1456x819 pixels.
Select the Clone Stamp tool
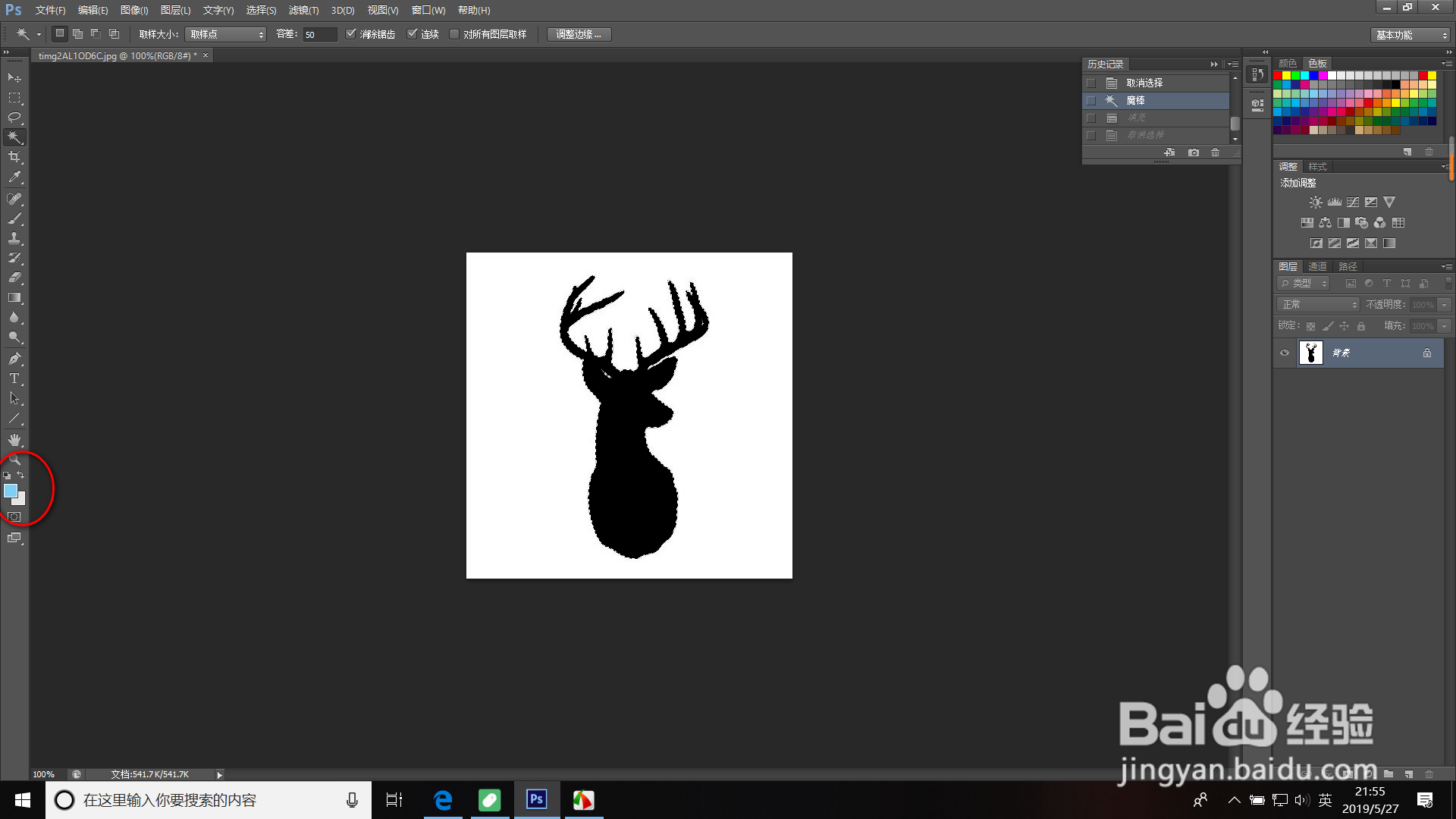tap(14, 238)
